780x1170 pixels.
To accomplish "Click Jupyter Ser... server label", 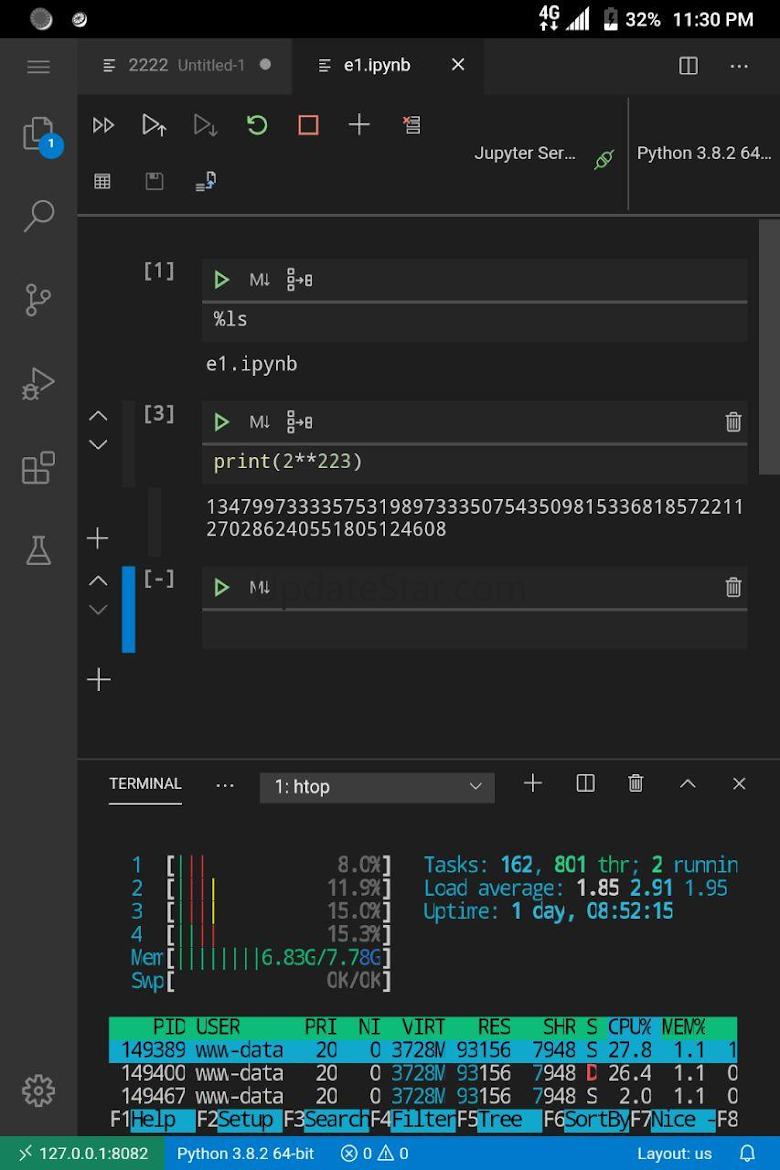I will coord(525,153).
